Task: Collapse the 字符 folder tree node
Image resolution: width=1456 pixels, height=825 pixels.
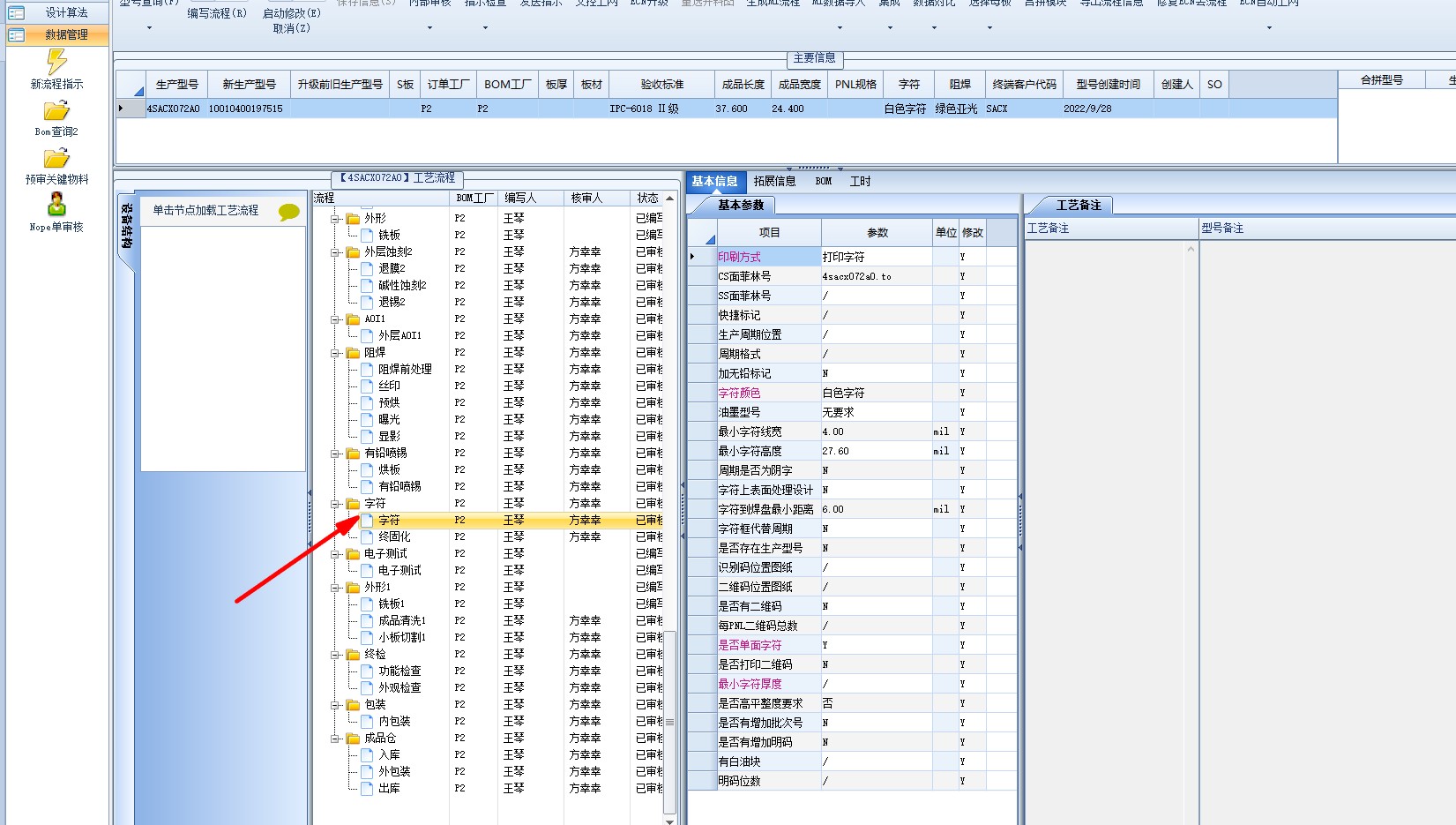Action: coord(335,503)
